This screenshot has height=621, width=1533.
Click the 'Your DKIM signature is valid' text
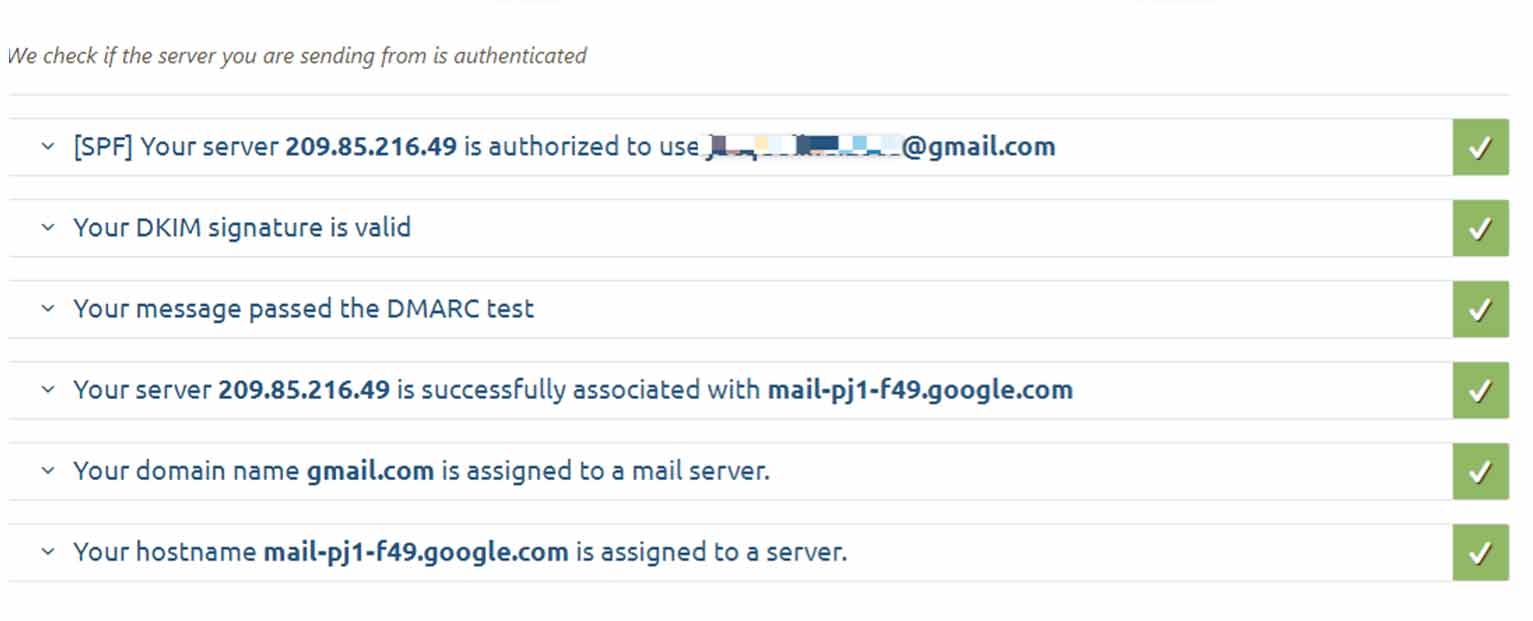(x=242, y=228)
